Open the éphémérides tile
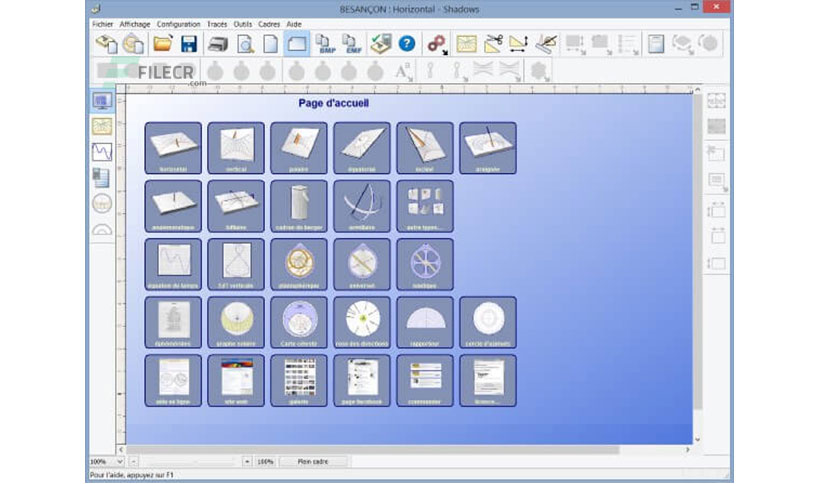This screenshot has width=836, height=484. (x=173, y=322)
